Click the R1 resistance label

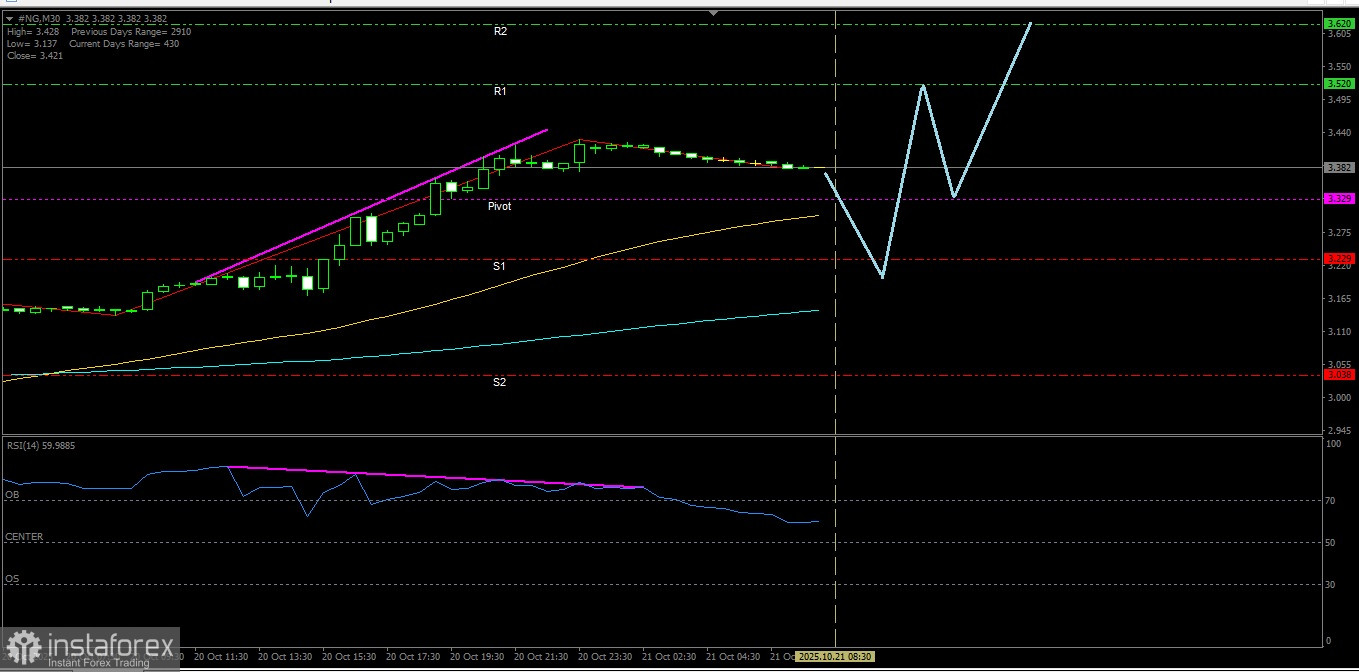[500, 92]
